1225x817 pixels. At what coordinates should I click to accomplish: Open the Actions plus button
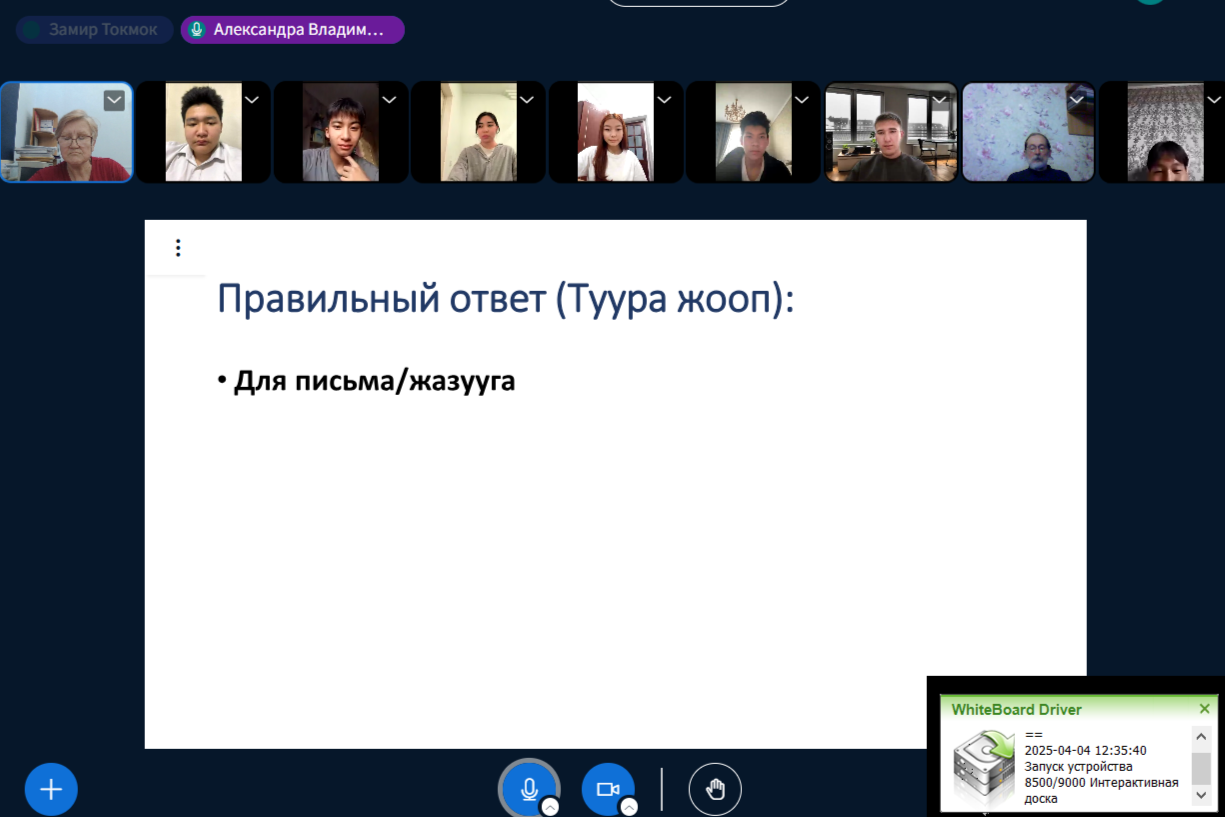51,789
